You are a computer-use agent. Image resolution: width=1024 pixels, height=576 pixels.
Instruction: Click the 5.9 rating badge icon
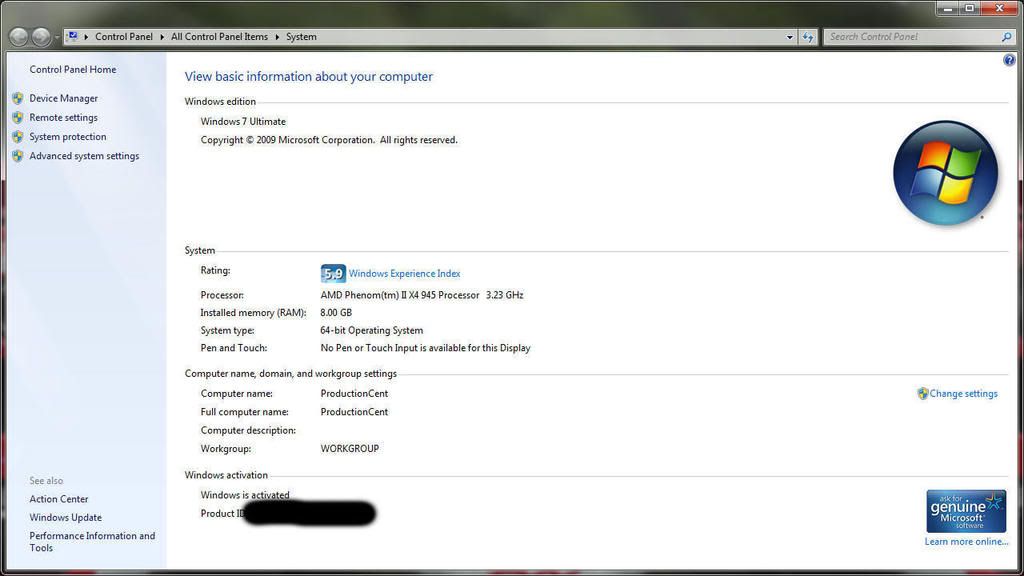click(333, 274)
